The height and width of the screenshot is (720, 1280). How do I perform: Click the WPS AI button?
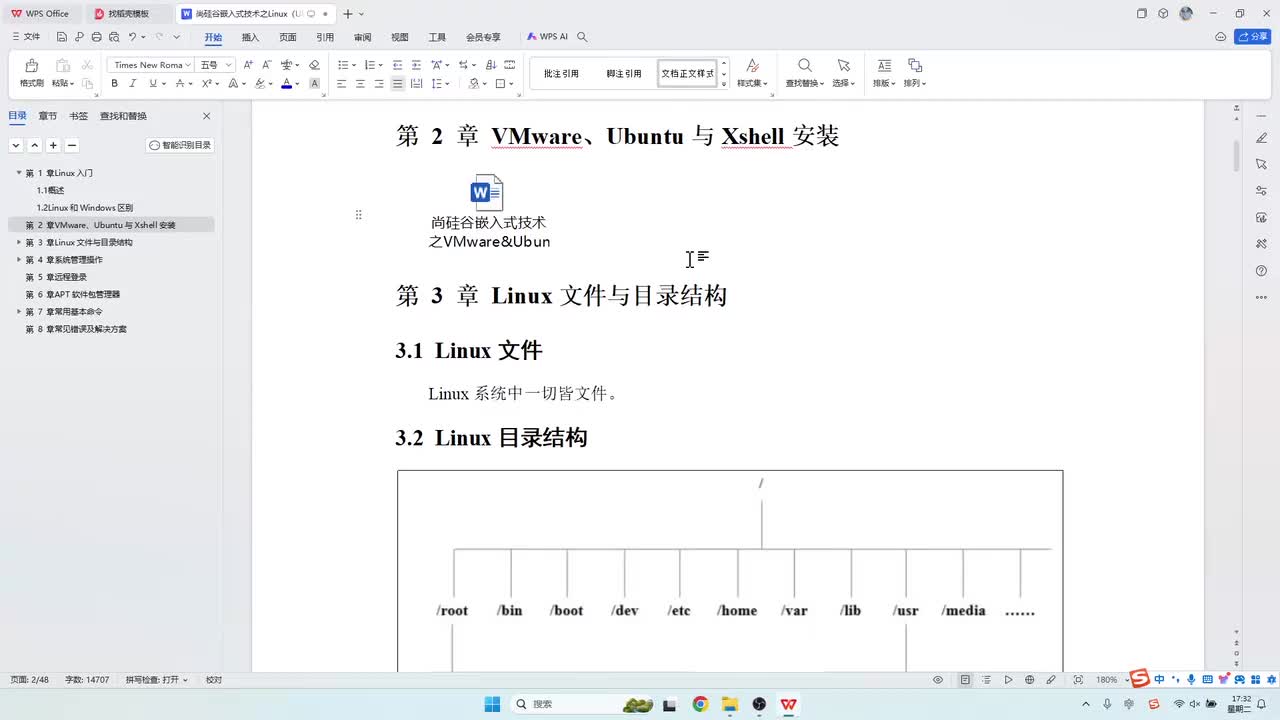pyautogui.click(x=548, y=37)
